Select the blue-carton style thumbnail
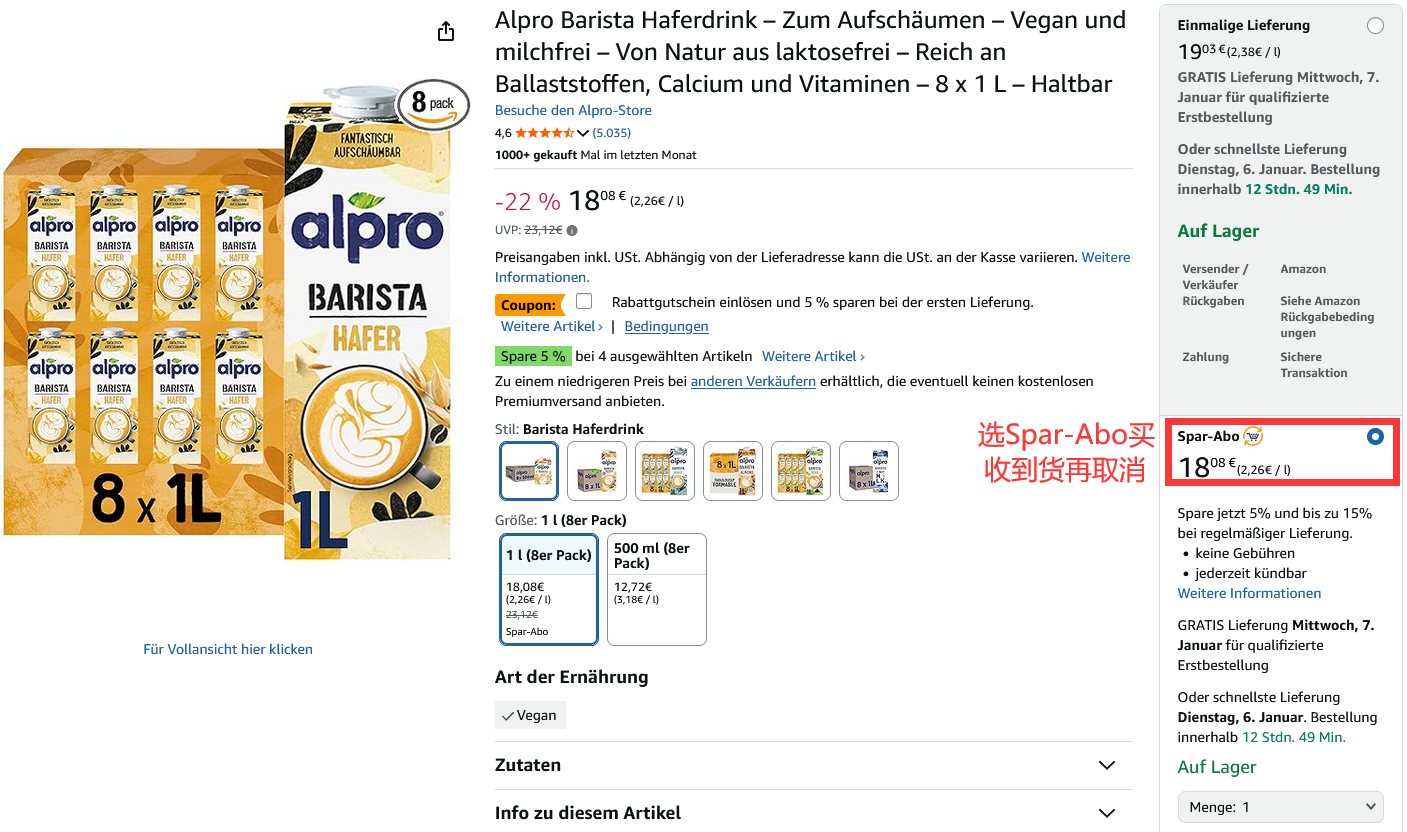Screen dimensions: 1407x832 tap(869, 471)
